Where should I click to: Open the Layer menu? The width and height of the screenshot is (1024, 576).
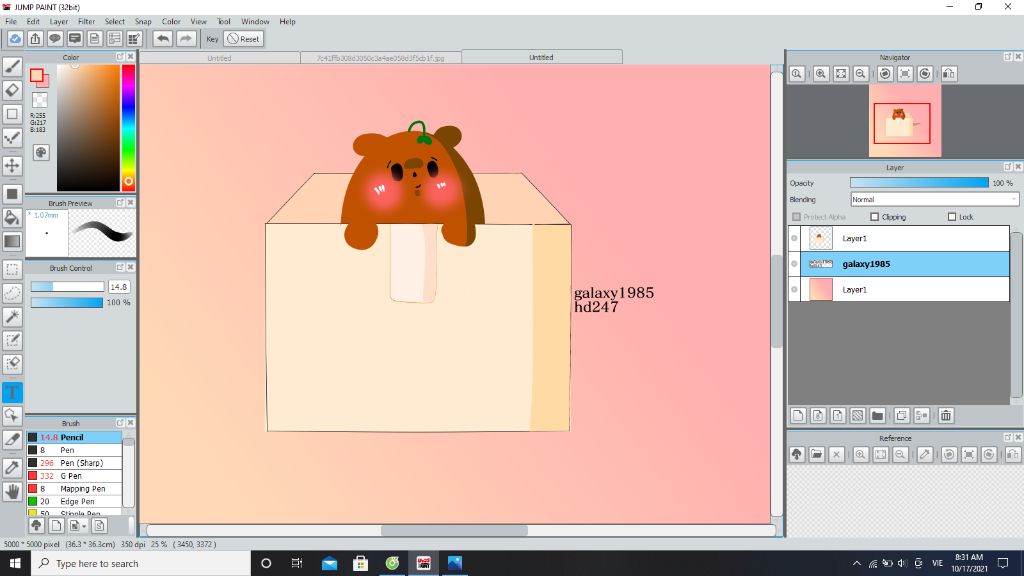59,22
